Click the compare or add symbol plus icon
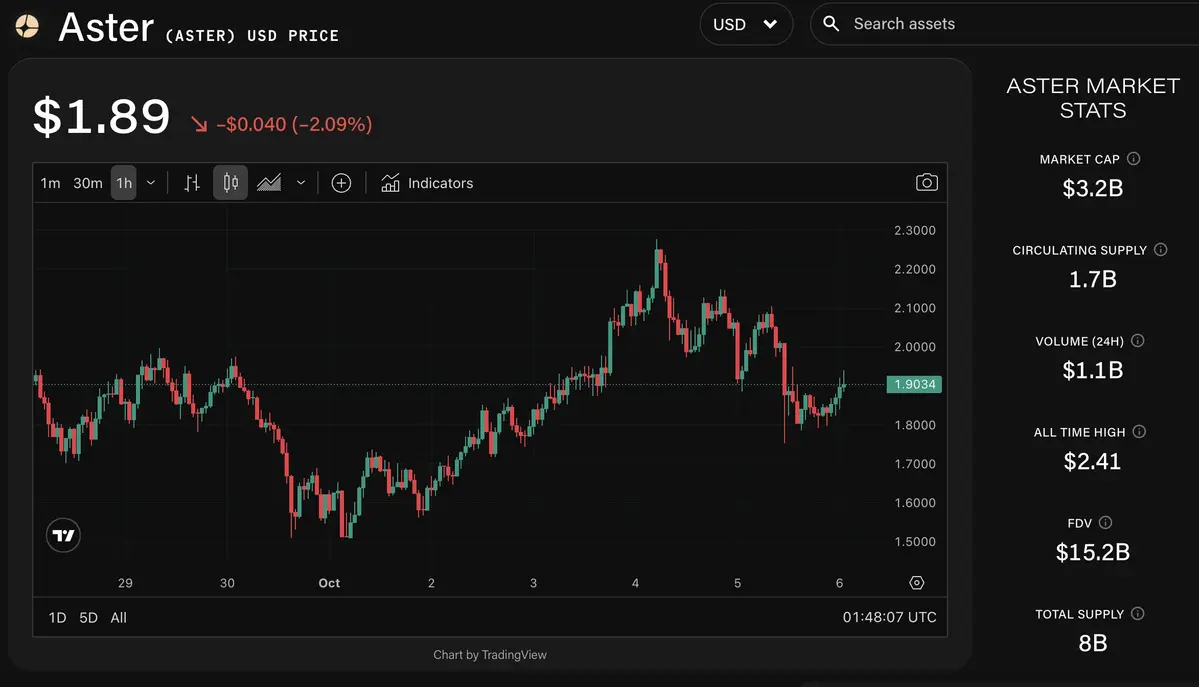 pyautogui.click(x=341, y=183)
